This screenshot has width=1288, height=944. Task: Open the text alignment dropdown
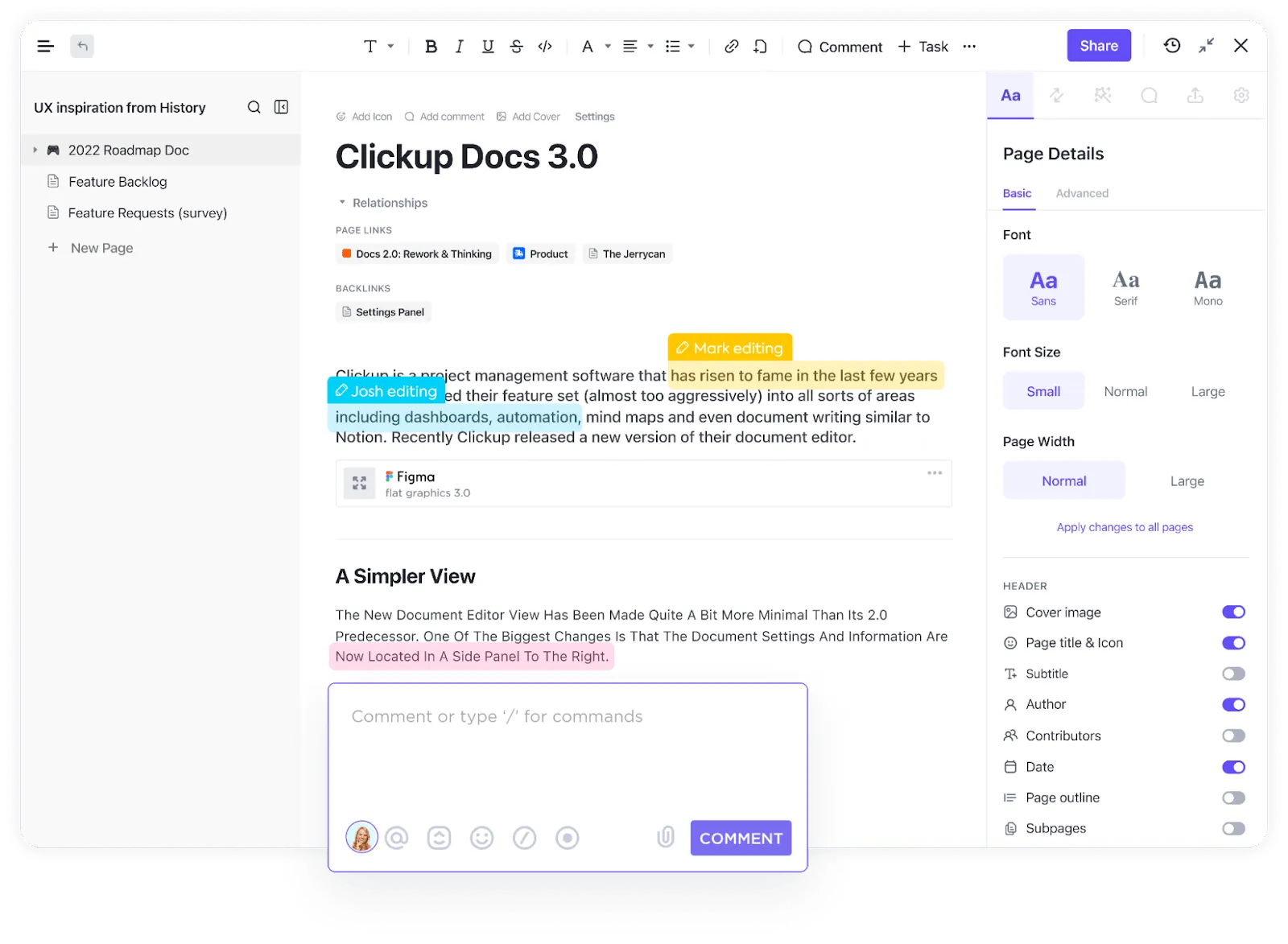638,47
